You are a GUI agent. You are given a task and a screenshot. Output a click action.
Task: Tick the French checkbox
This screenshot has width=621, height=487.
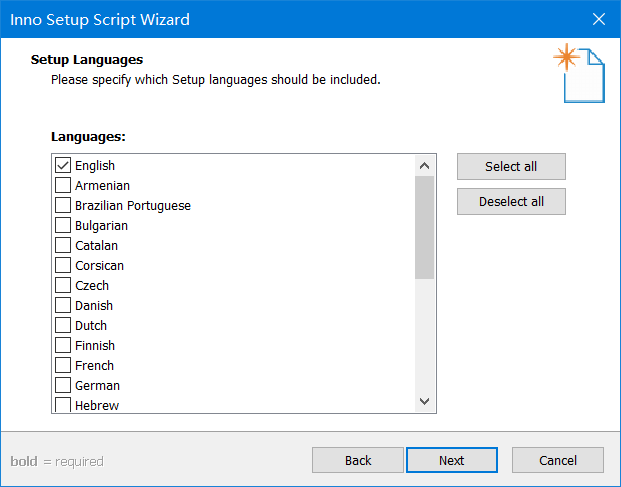tap(63, 365)
